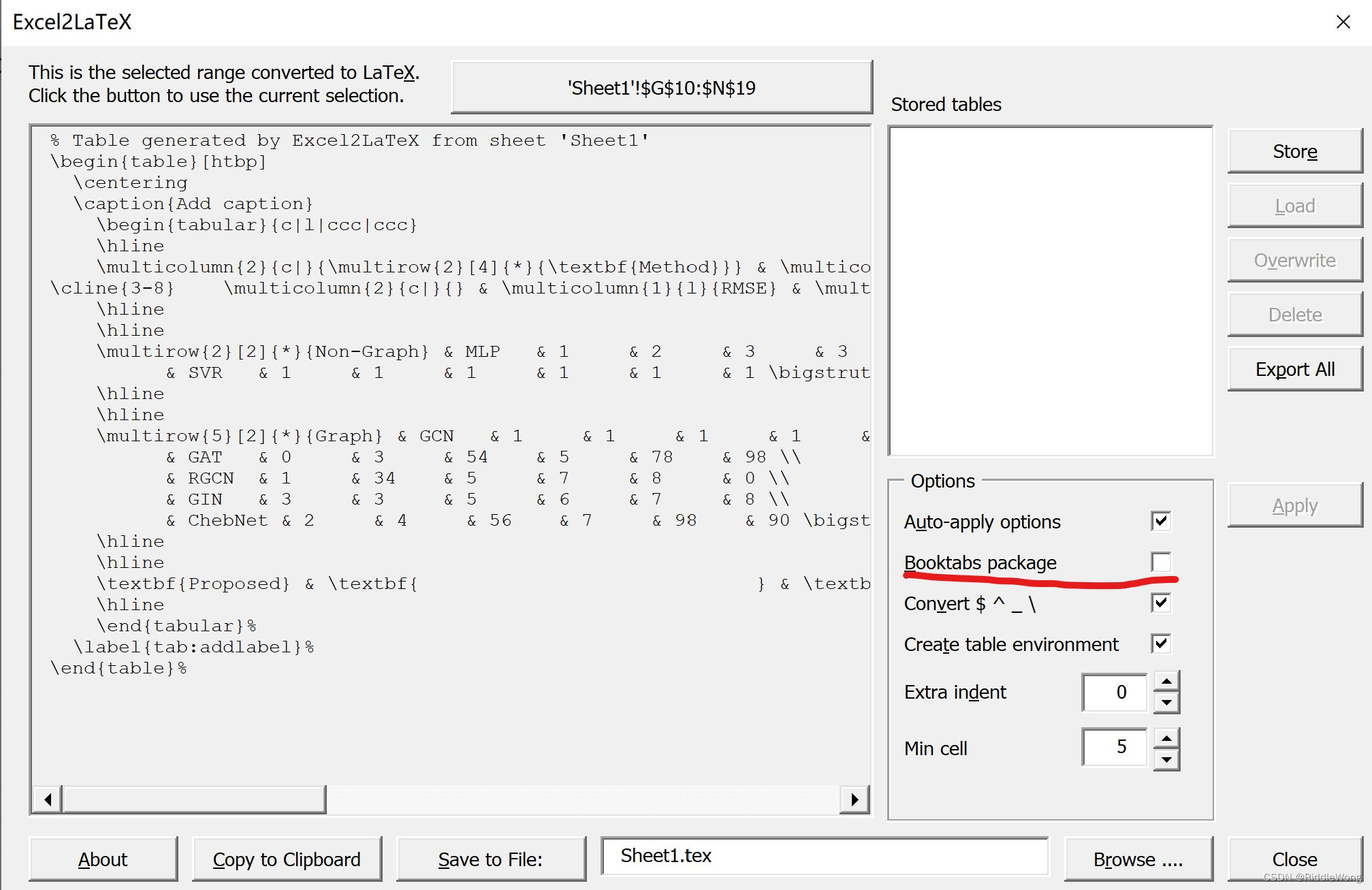Click the Store button

pos(1294,151)
